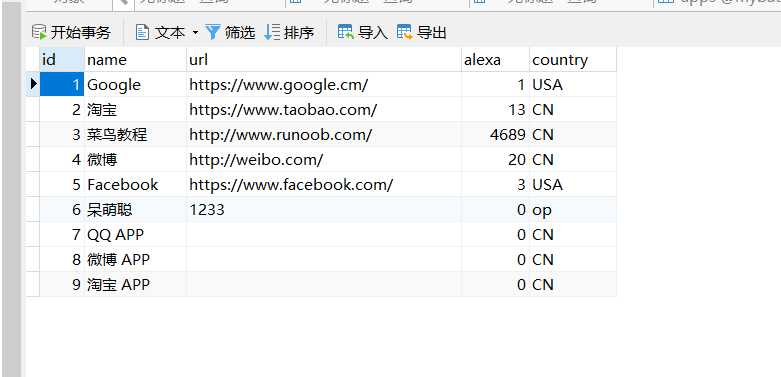Image resolution: width=781 pixels, height=377 pixels.
Task: Select the 淘宝 APP name cell
Action: pos(135,284)
